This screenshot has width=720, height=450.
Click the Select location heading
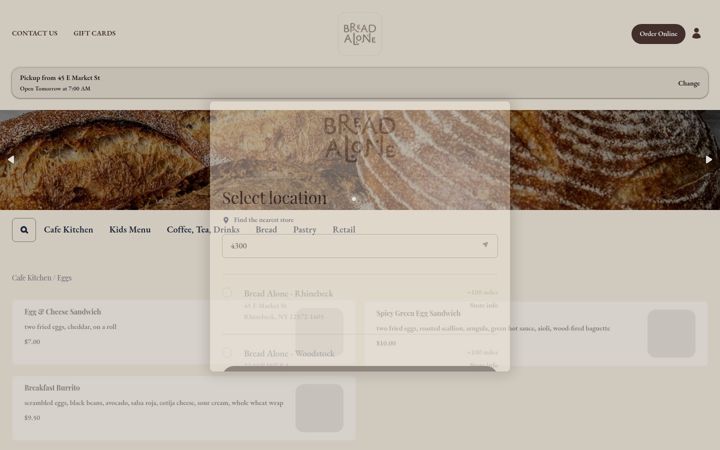tap(275, 198)
